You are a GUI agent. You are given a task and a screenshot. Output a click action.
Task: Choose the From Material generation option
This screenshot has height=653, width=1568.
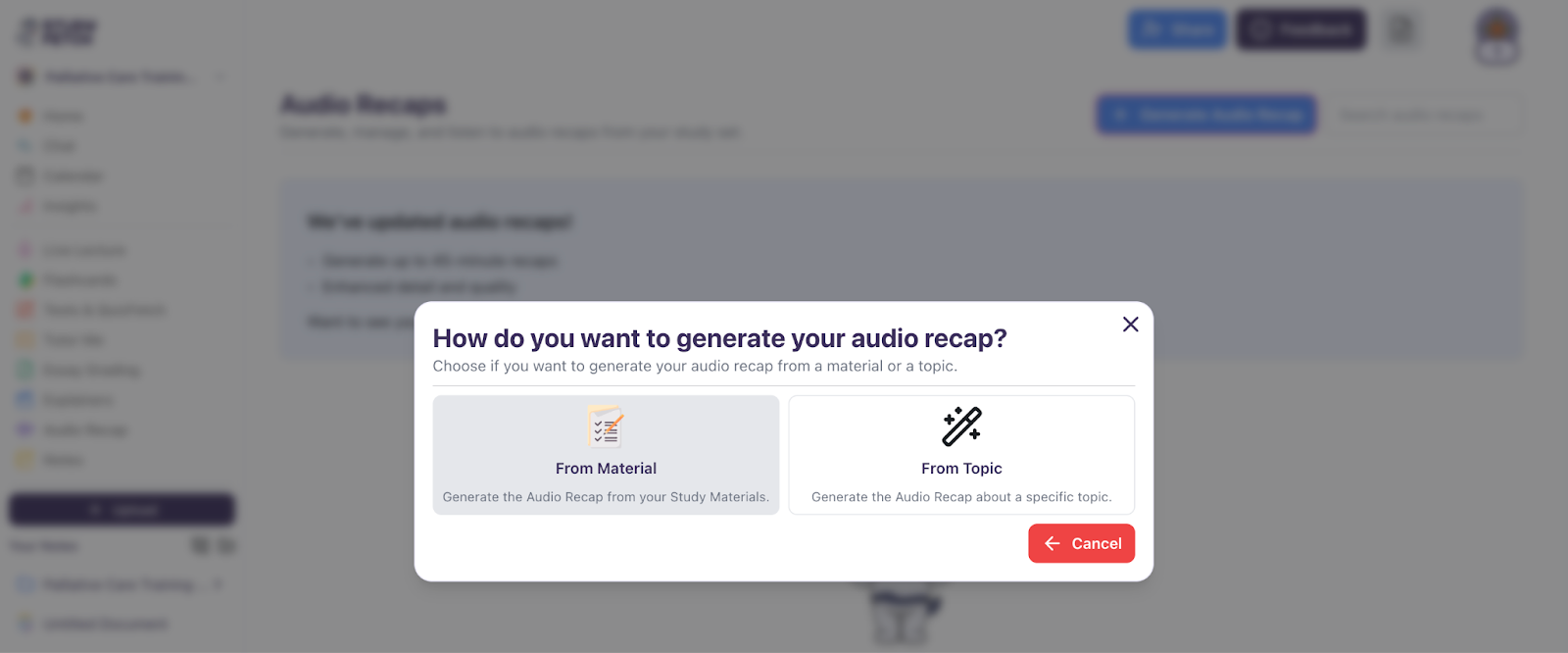pyautogui.click(x=606, y=454)
